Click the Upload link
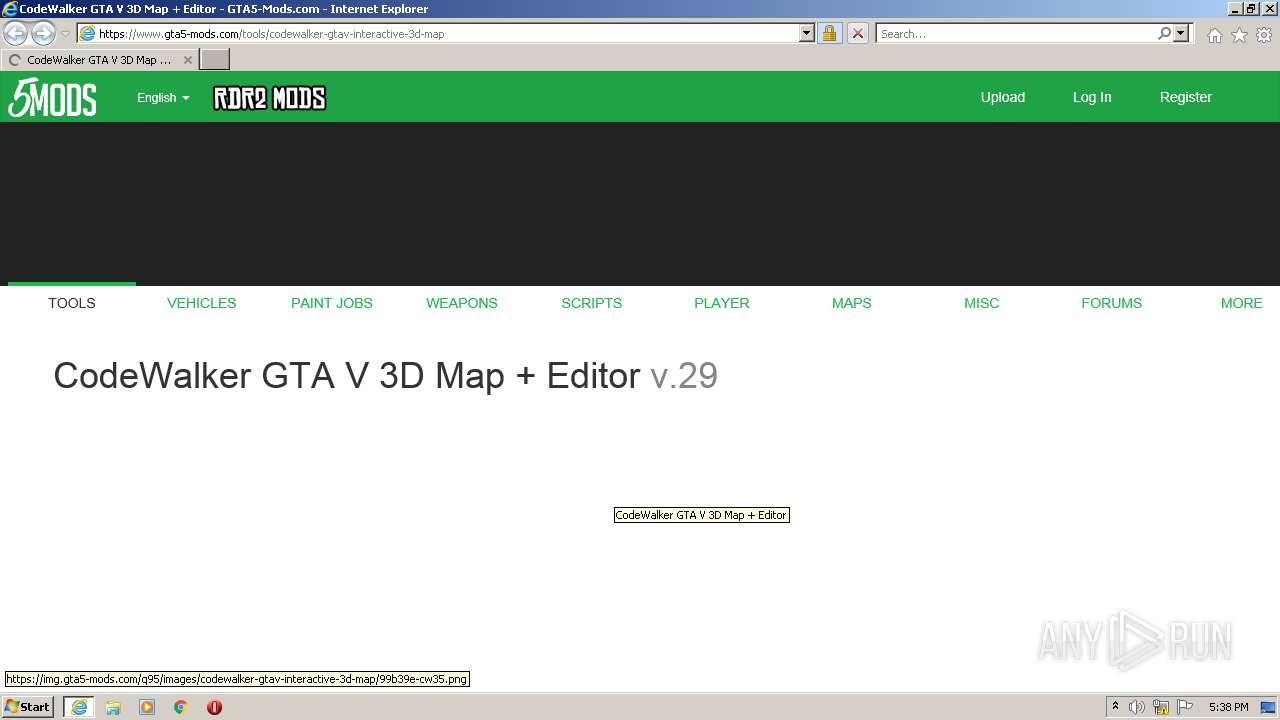Viewport: 1280px width, 720px height. tap(1002, 97)
